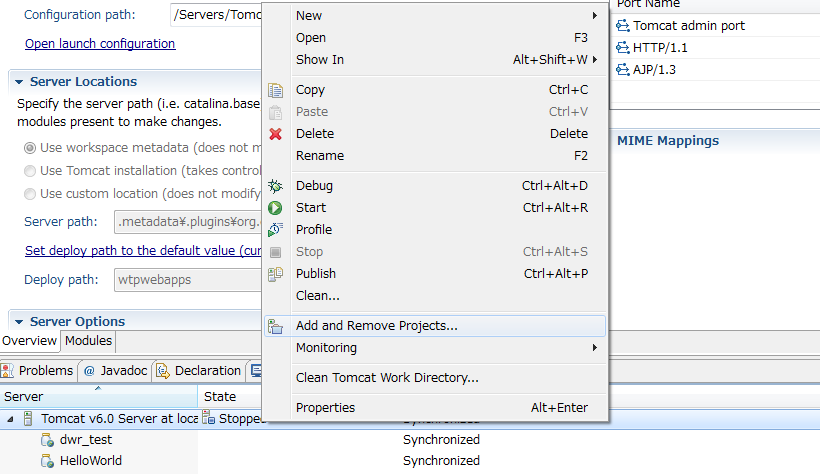
Task: Click the HTTP/1.1 port icon
Action: (622, 48)
